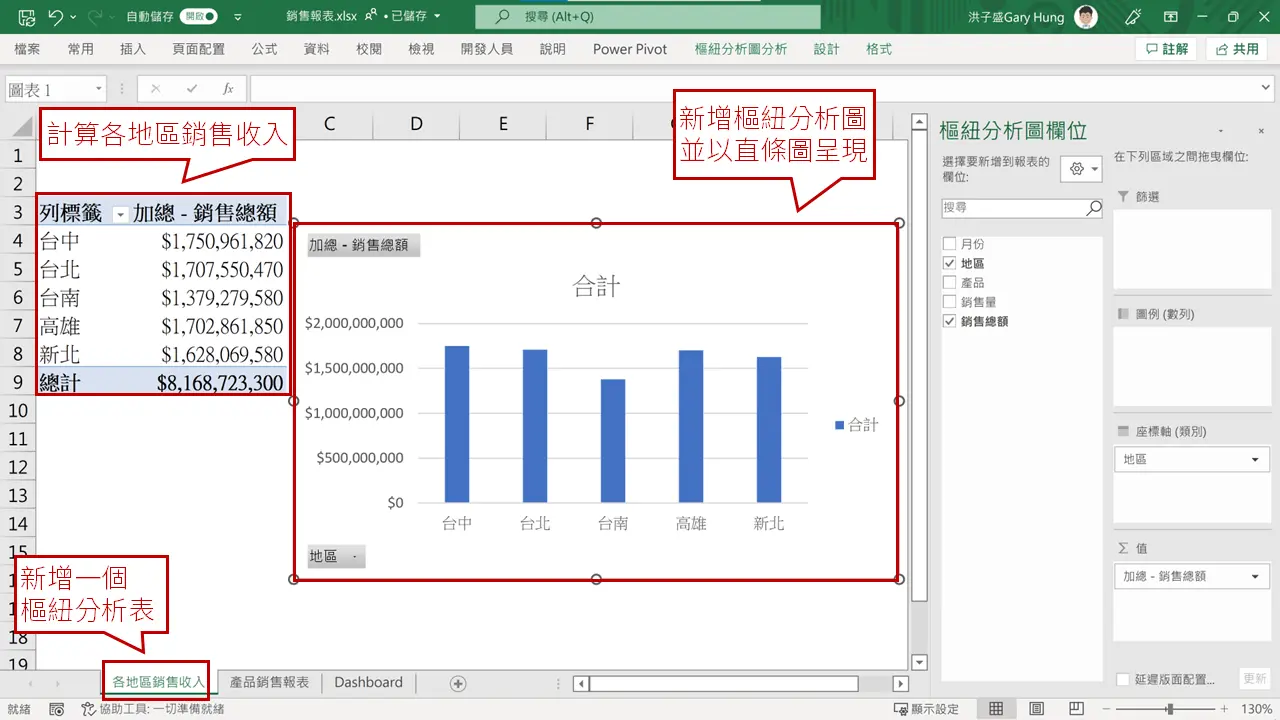Check the 月份 field checkbox
The image size is (1280, 720).
949,244
